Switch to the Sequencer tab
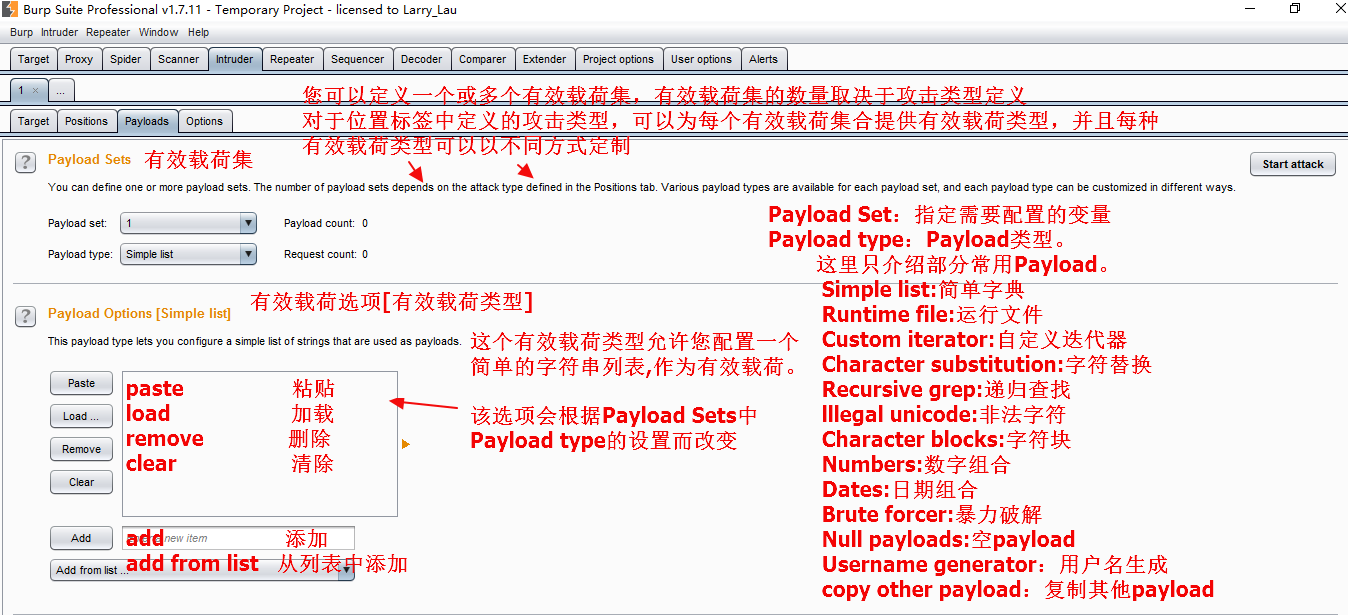Screen dimensions: 1348x615 coord(357,59)
